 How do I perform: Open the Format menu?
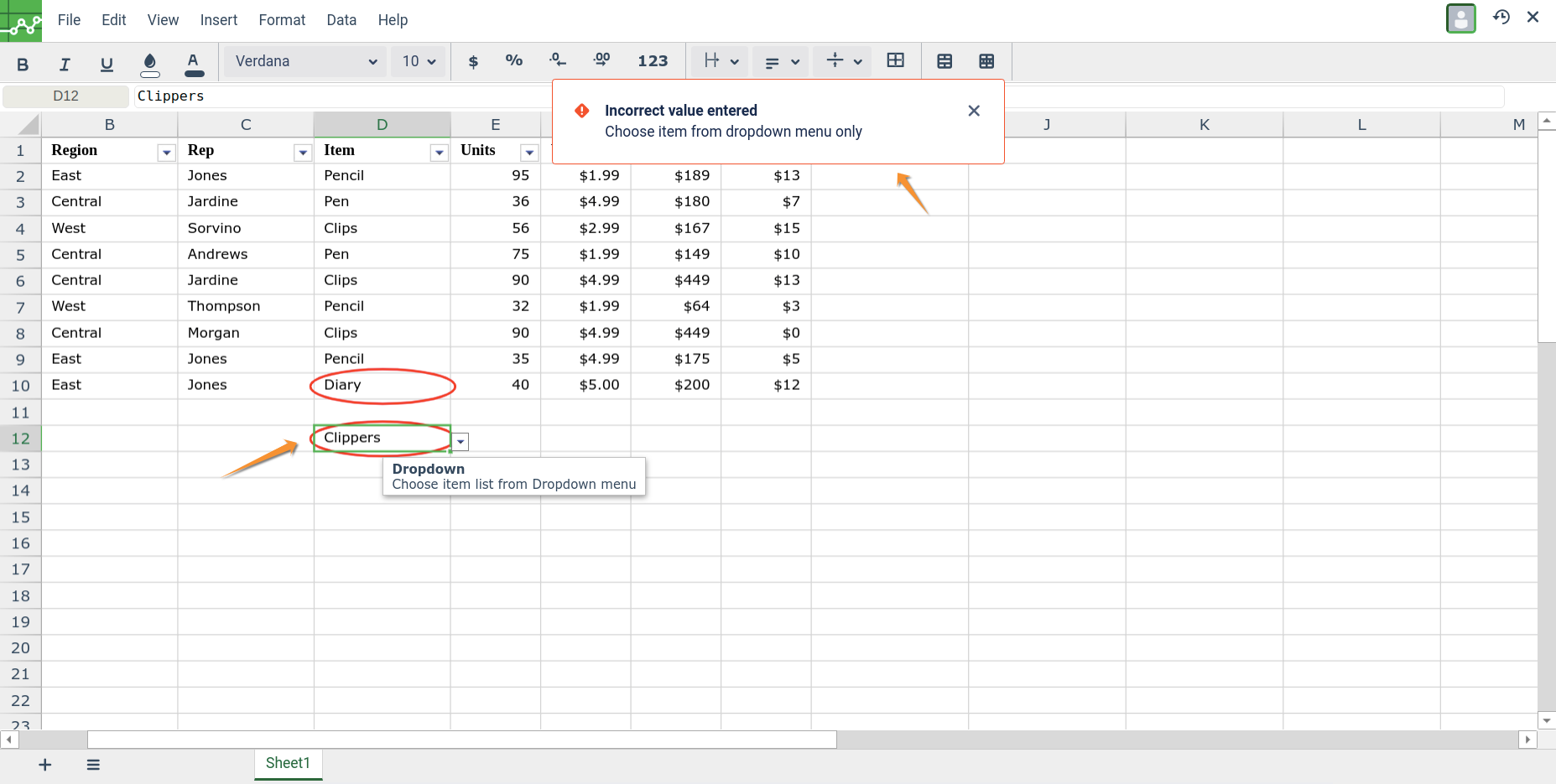click(x=282, y=20)
